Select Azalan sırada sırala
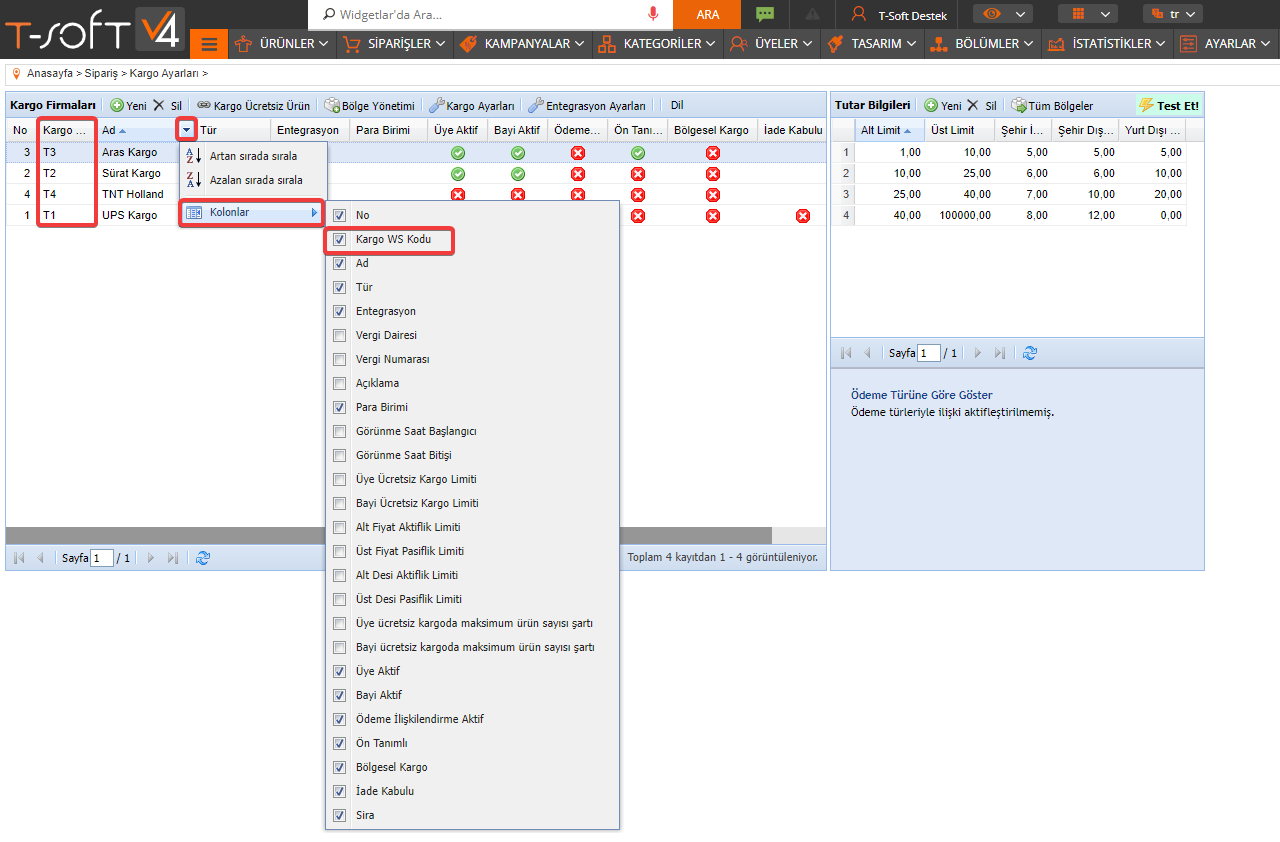The width and height of the screenshot is (1280, 842). tap(253, 180)
